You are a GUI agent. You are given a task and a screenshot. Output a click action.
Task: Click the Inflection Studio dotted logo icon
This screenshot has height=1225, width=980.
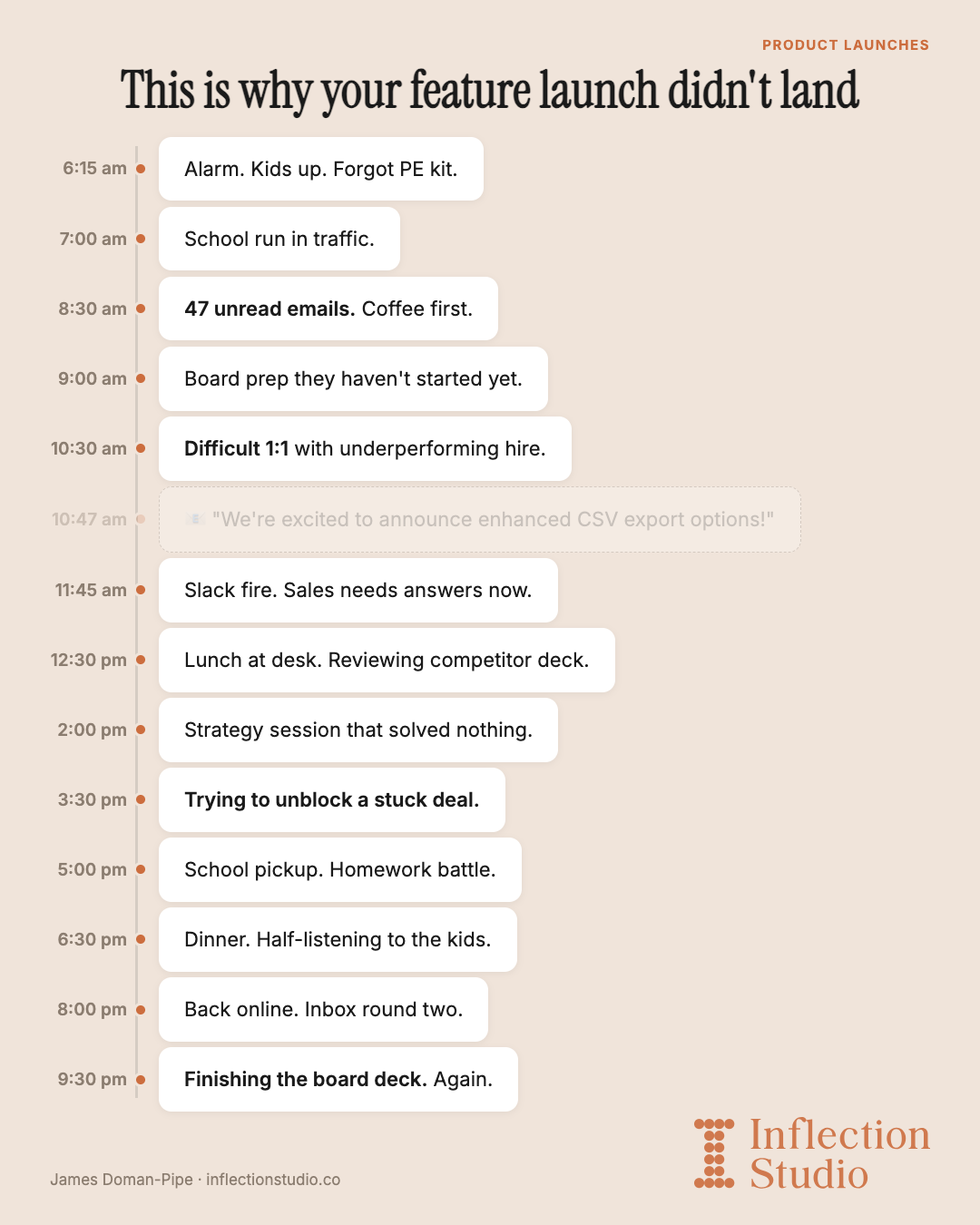[x=714, y=1153]
